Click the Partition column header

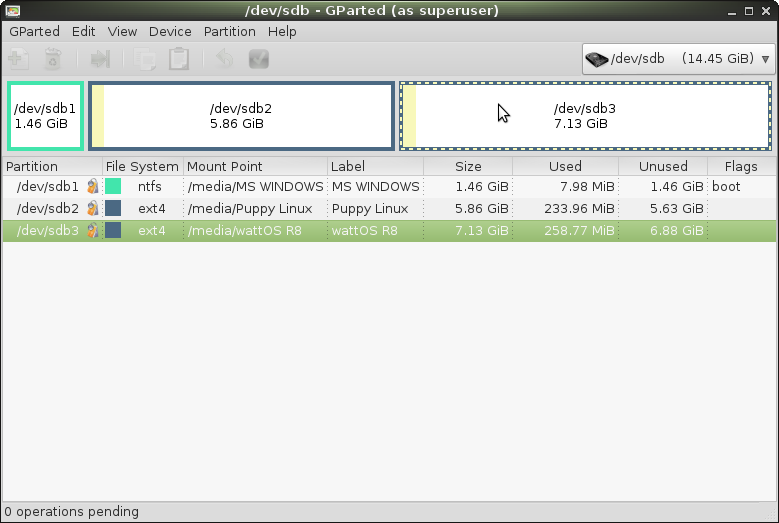click(52, 166)
